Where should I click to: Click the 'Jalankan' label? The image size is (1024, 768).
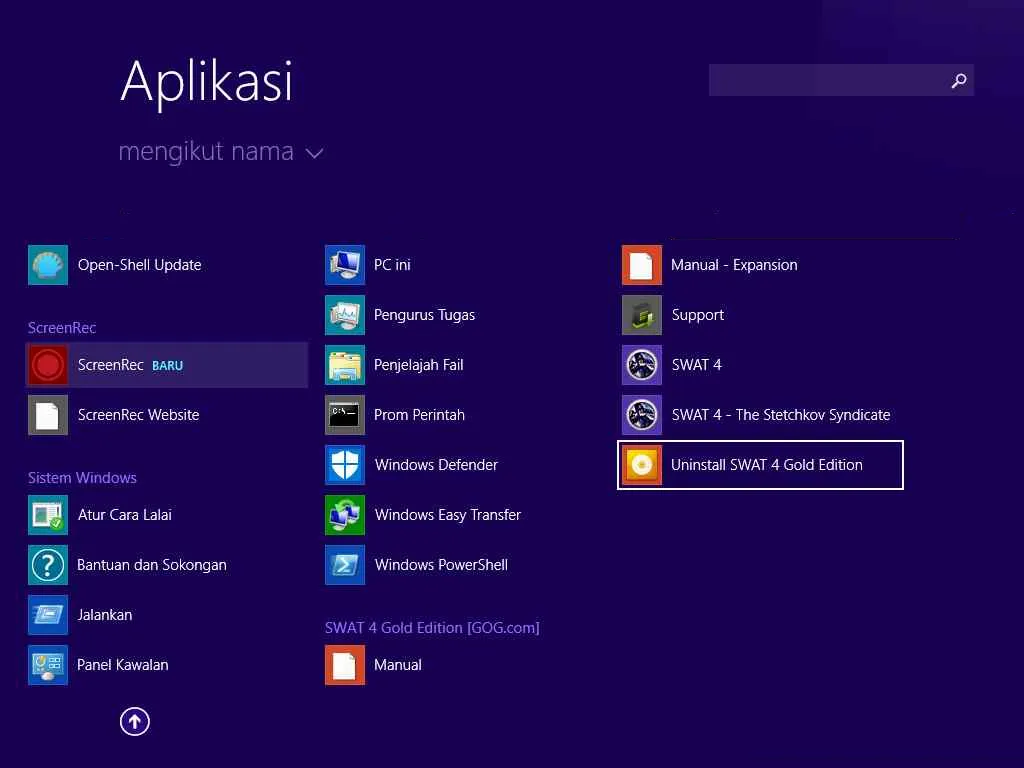tap(104, 615)
